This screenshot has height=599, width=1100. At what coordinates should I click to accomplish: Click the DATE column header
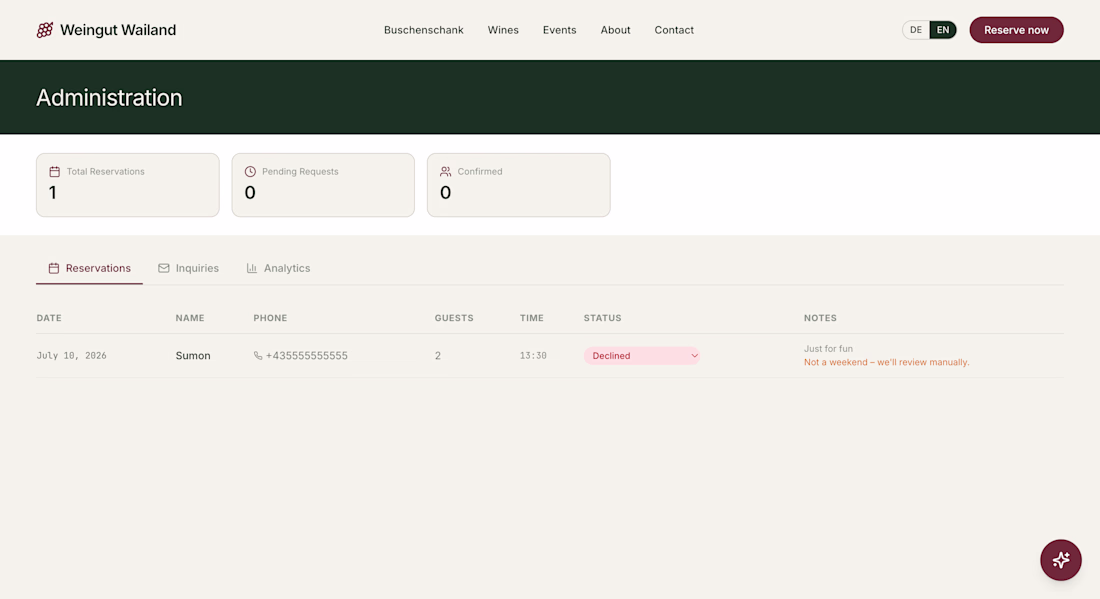click(x=49, y=318)
